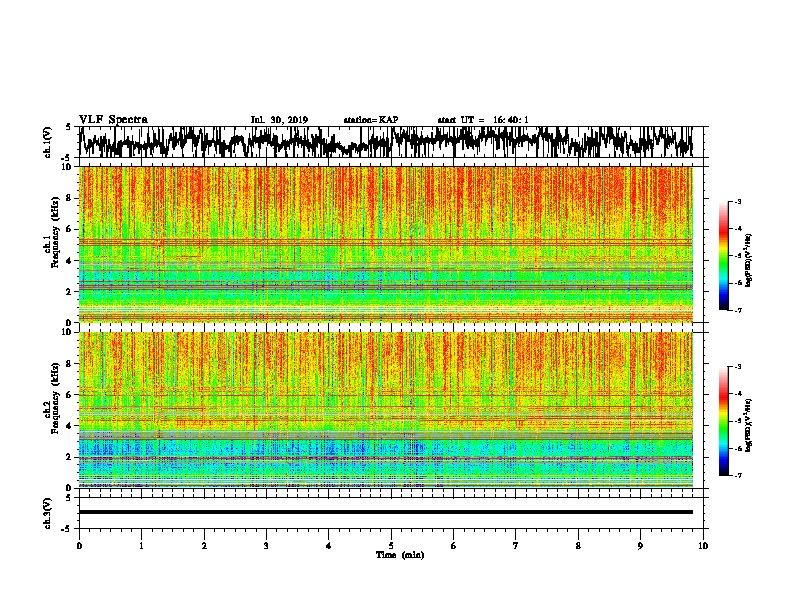Click inside the ch.1 voltage waveform panel
The width and height of the screenshot is (792, 612).
(x=391, y=142)
